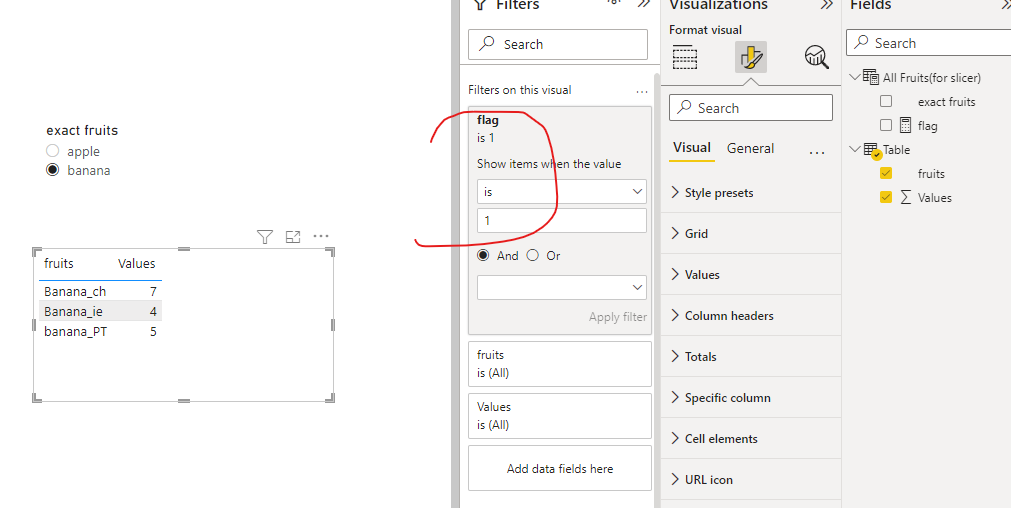Open More options ellipsis above table visual
This screenshot has width=1011, height=508.
320,236
